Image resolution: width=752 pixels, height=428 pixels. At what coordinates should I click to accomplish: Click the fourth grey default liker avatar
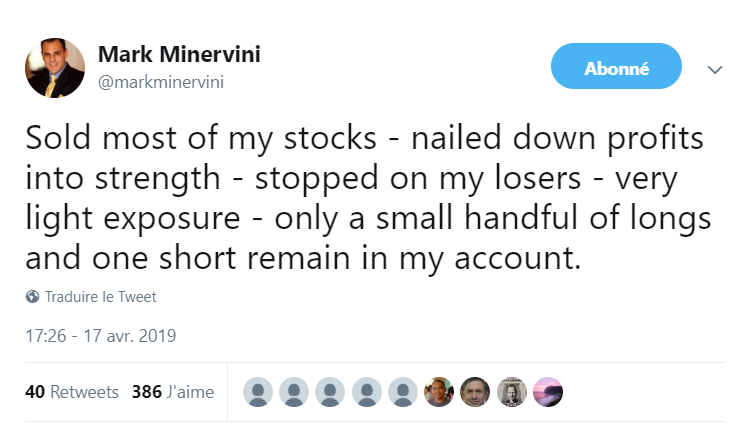click(367, 392)
